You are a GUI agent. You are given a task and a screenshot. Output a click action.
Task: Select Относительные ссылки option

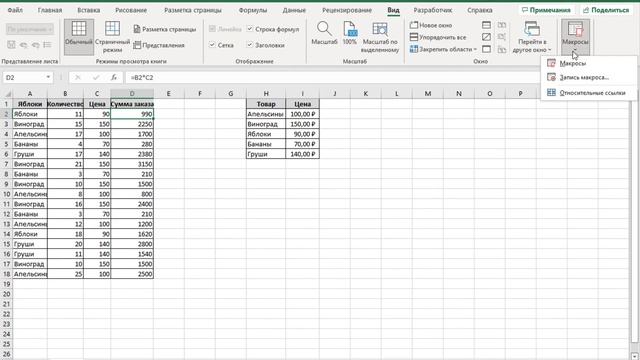coord(589,93)
